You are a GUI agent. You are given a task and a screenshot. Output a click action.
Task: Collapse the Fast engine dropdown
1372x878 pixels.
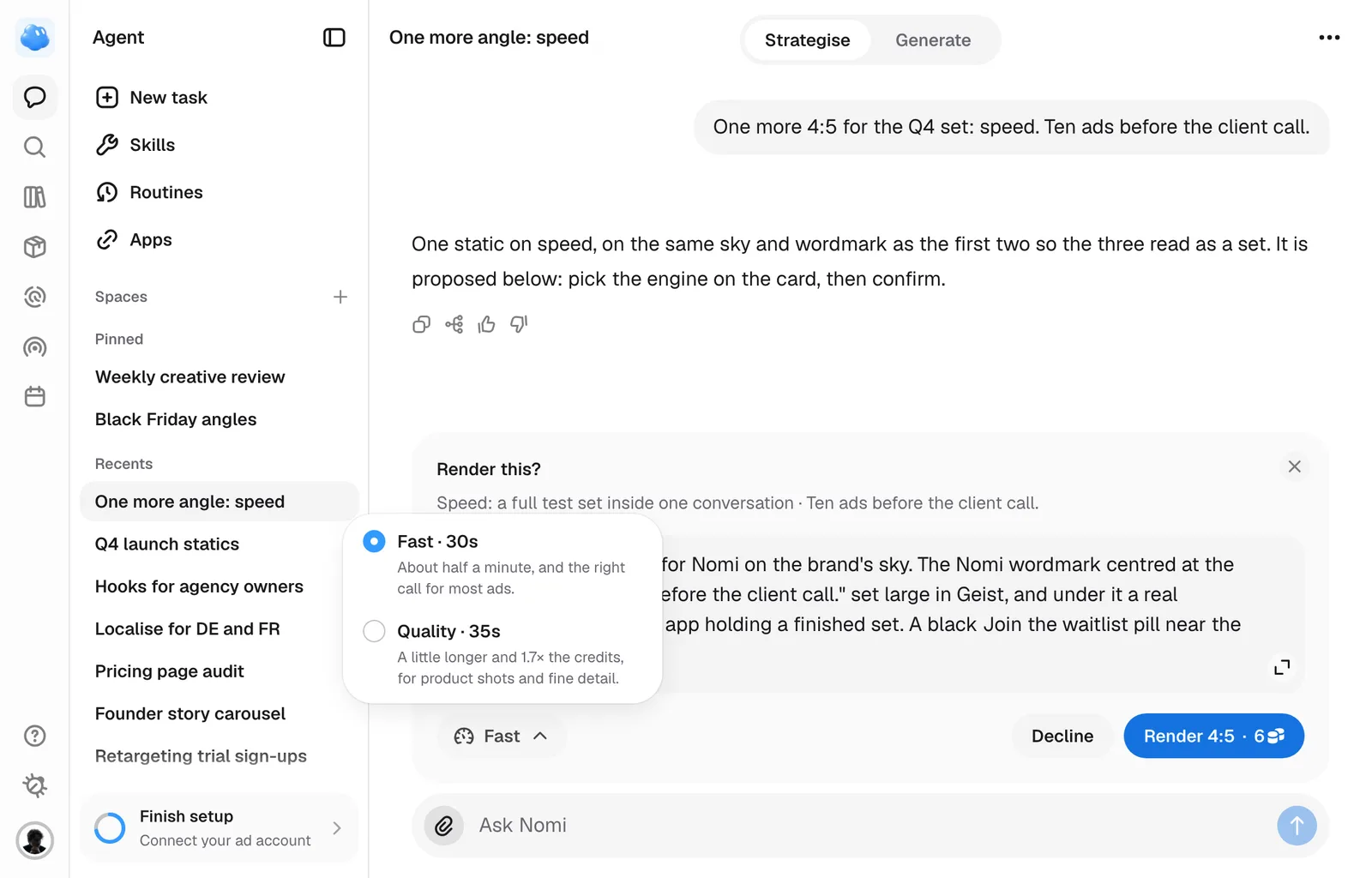pos(502,737)
